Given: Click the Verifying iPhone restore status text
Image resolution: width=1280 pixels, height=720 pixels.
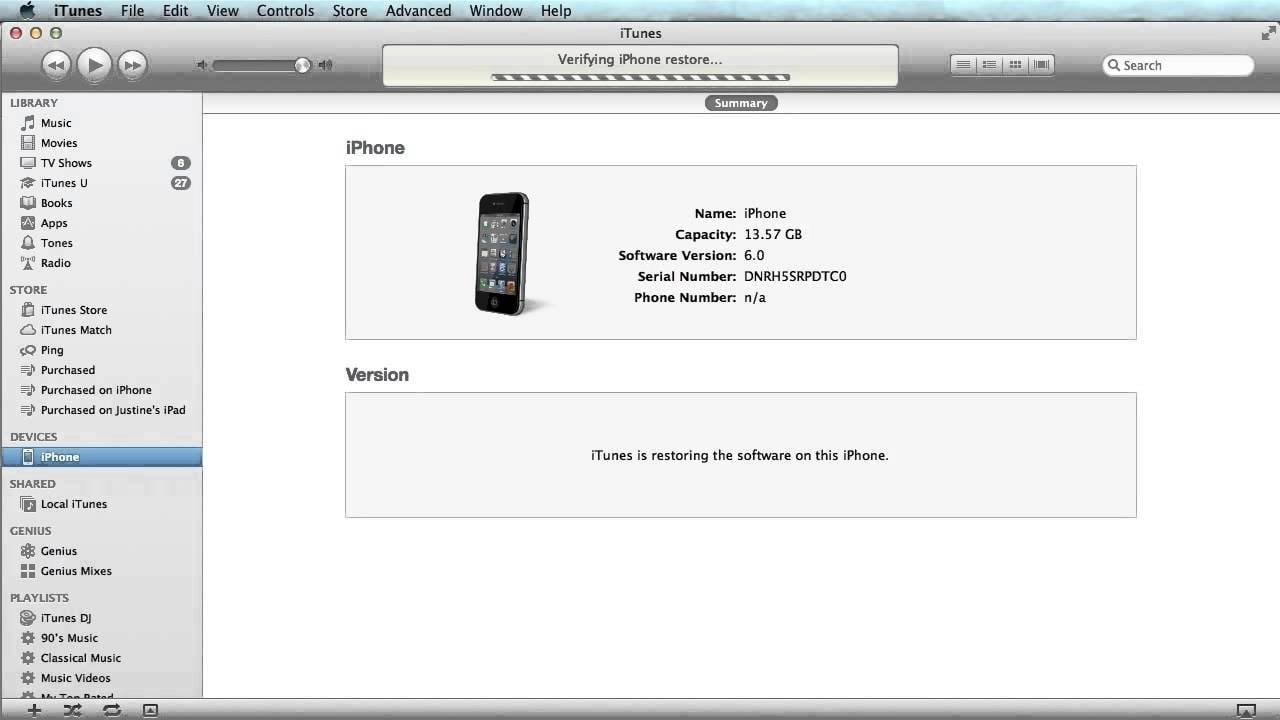Looking at the screenshot, I should coord(640,59).
